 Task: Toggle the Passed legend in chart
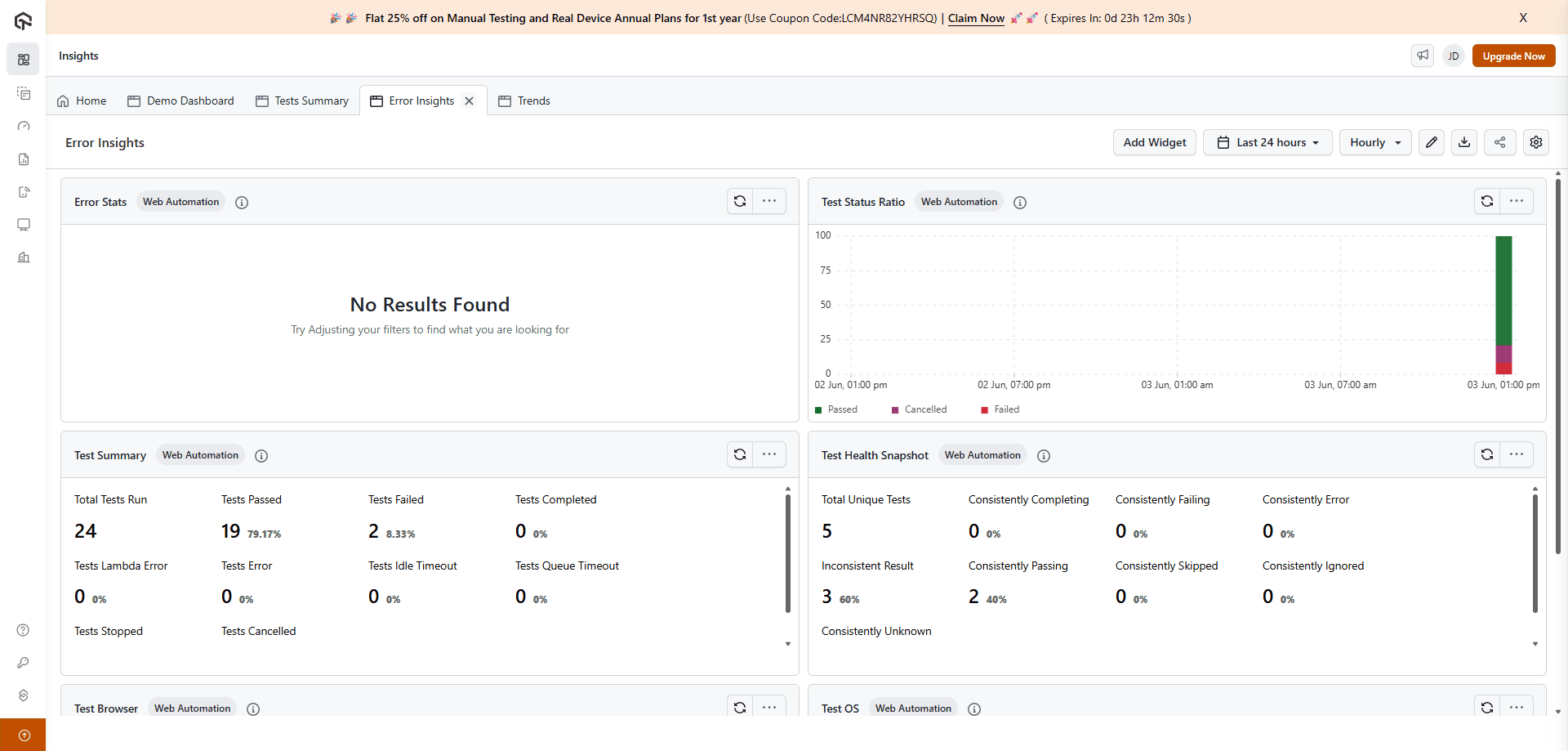point(836,409)
